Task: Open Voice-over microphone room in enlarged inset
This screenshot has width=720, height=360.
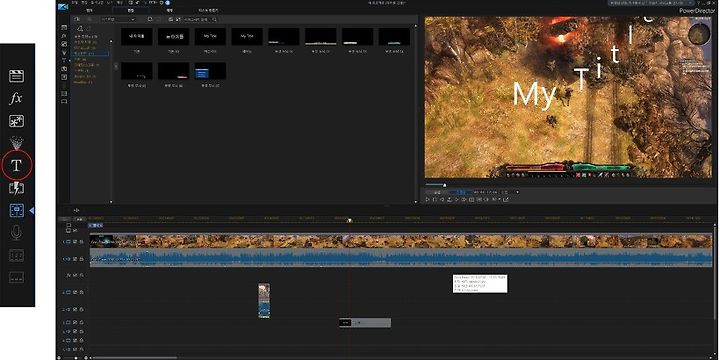Action: click(x=16, y=233)
